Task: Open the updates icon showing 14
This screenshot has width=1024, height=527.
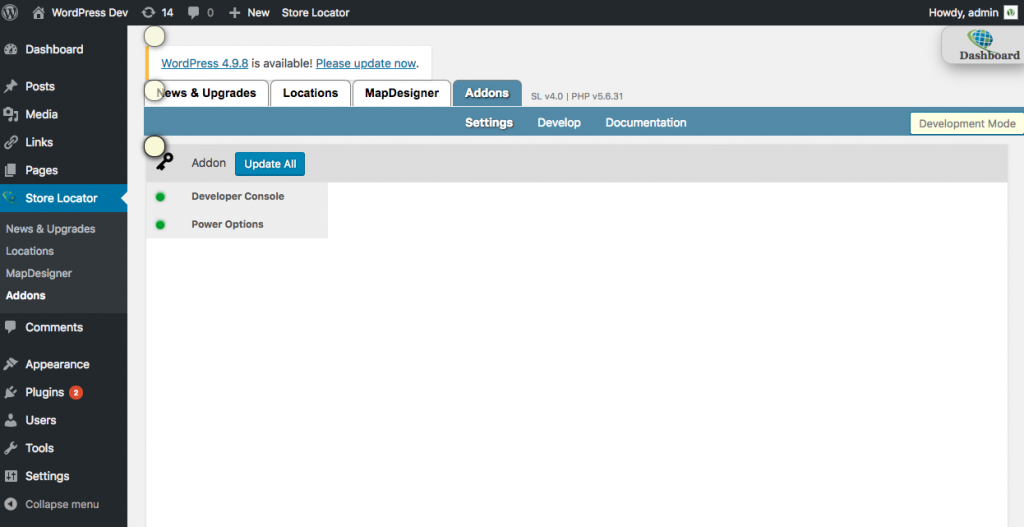Action: pos(149,13)
